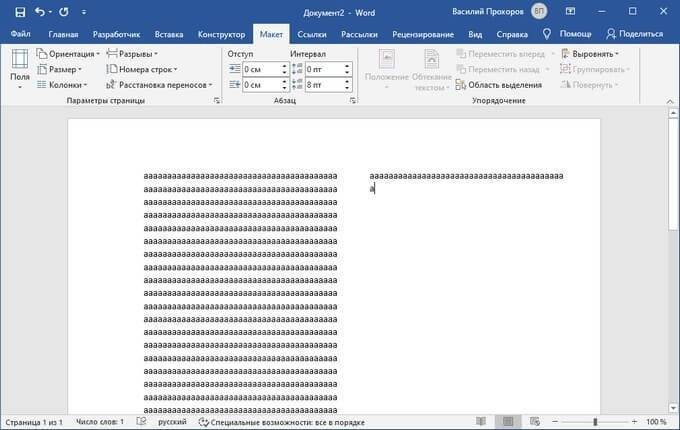680x430 pixels.
Task: Click the spacing before input field
Action: point(324,69)
